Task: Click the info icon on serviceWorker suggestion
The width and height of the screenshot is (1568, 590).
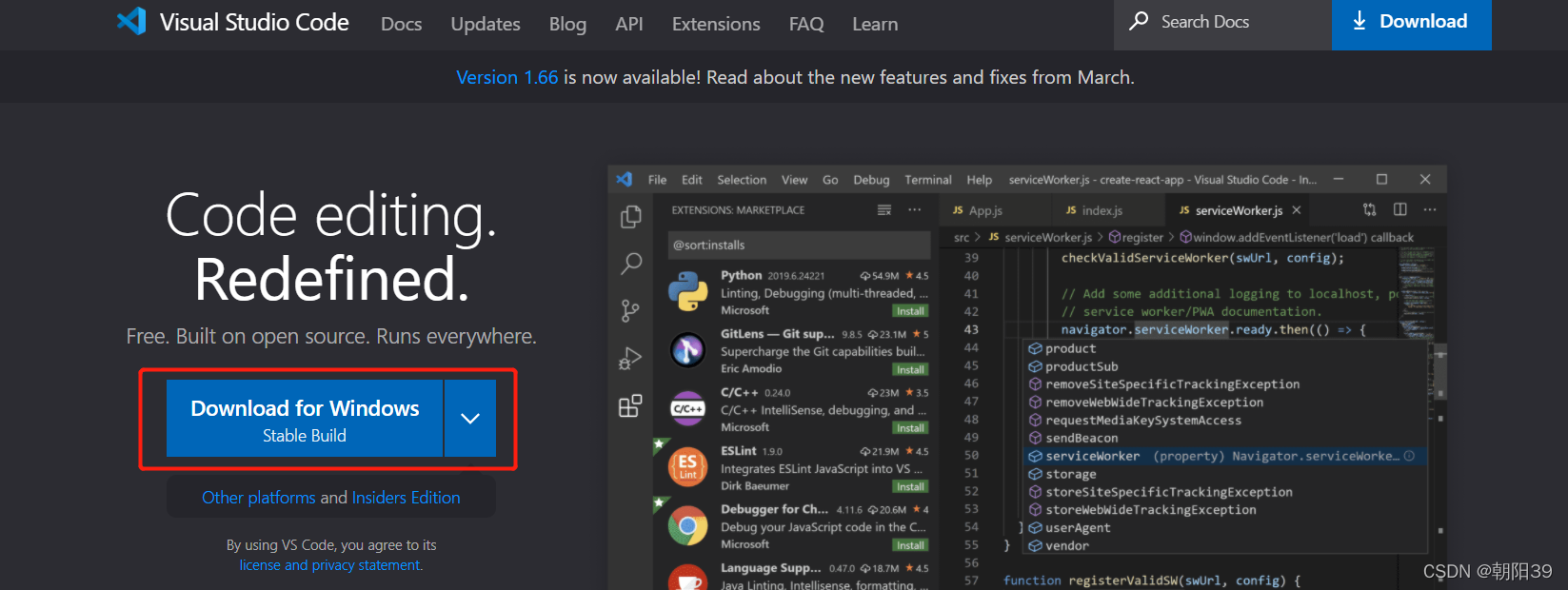Action: coord(1409,456)
